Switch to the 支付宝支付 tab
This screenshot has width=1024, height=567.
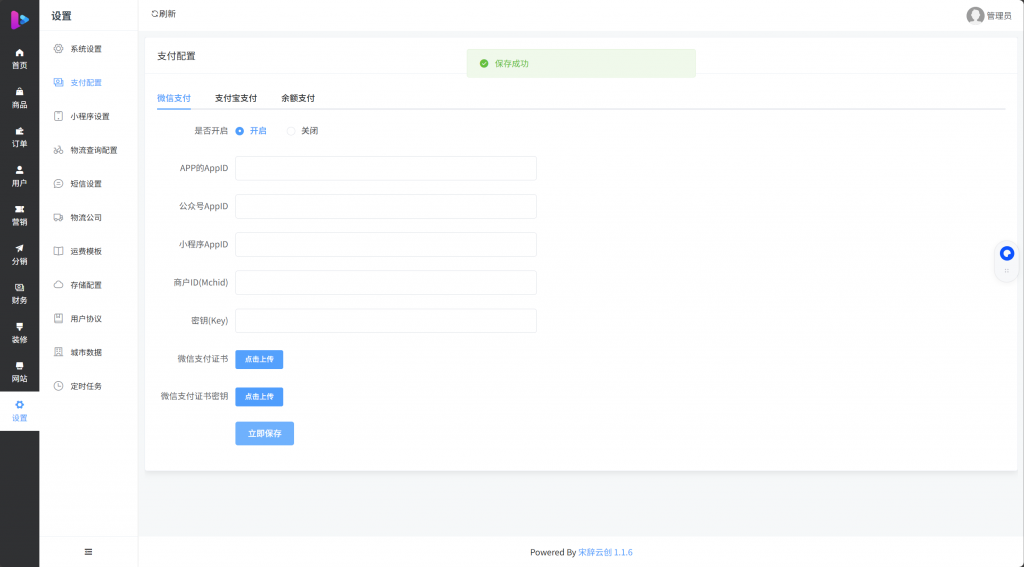[236, 98]
